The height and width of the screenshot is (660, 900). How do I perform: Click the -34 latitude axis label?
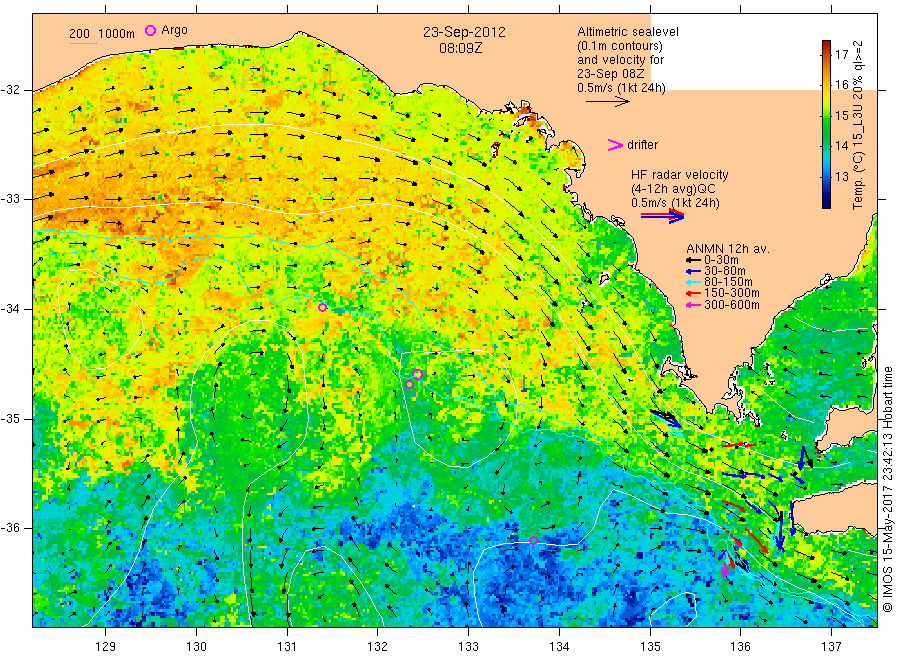tap(10, 309)
